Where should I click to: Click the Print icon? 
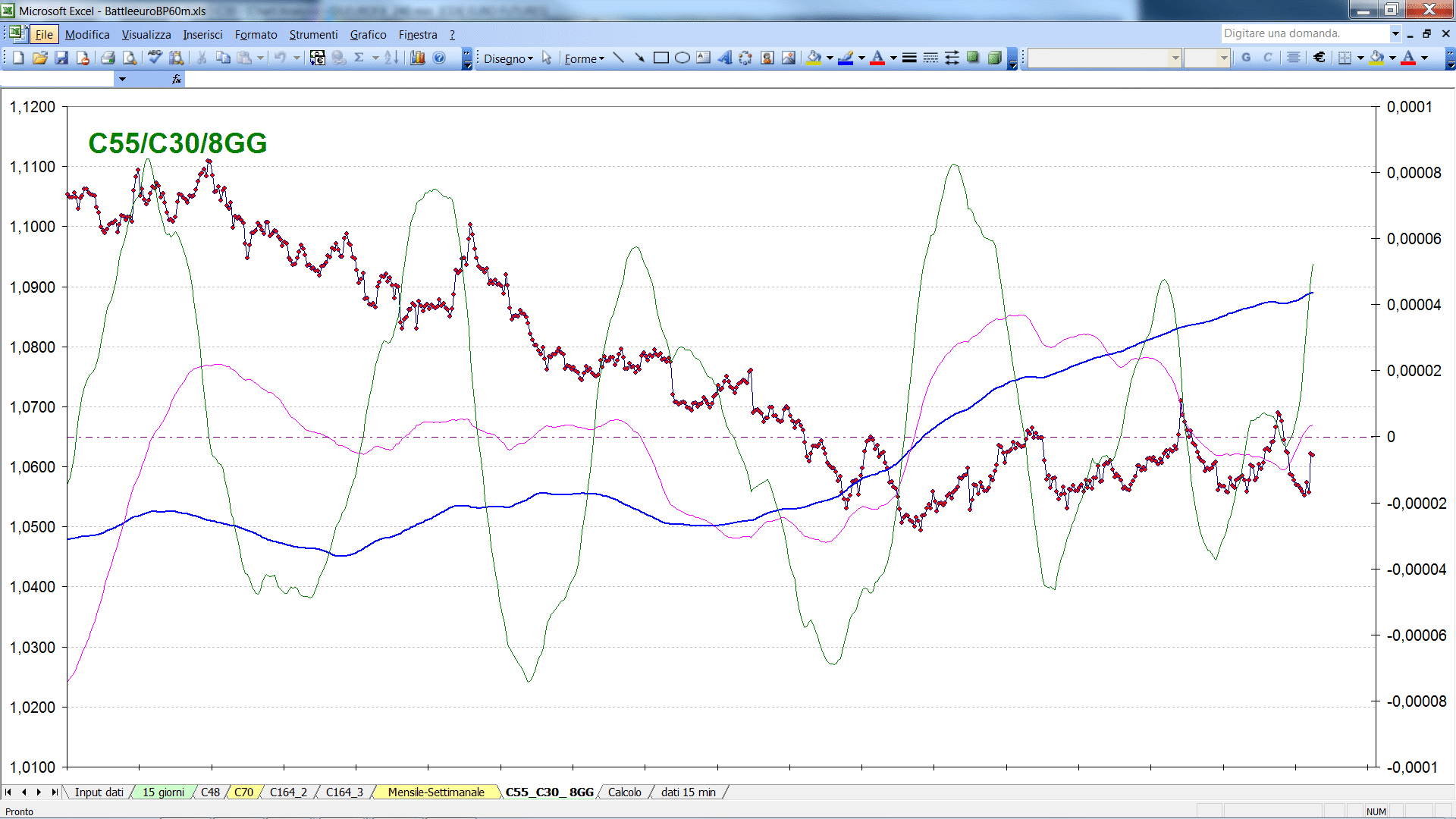point(108,58)
